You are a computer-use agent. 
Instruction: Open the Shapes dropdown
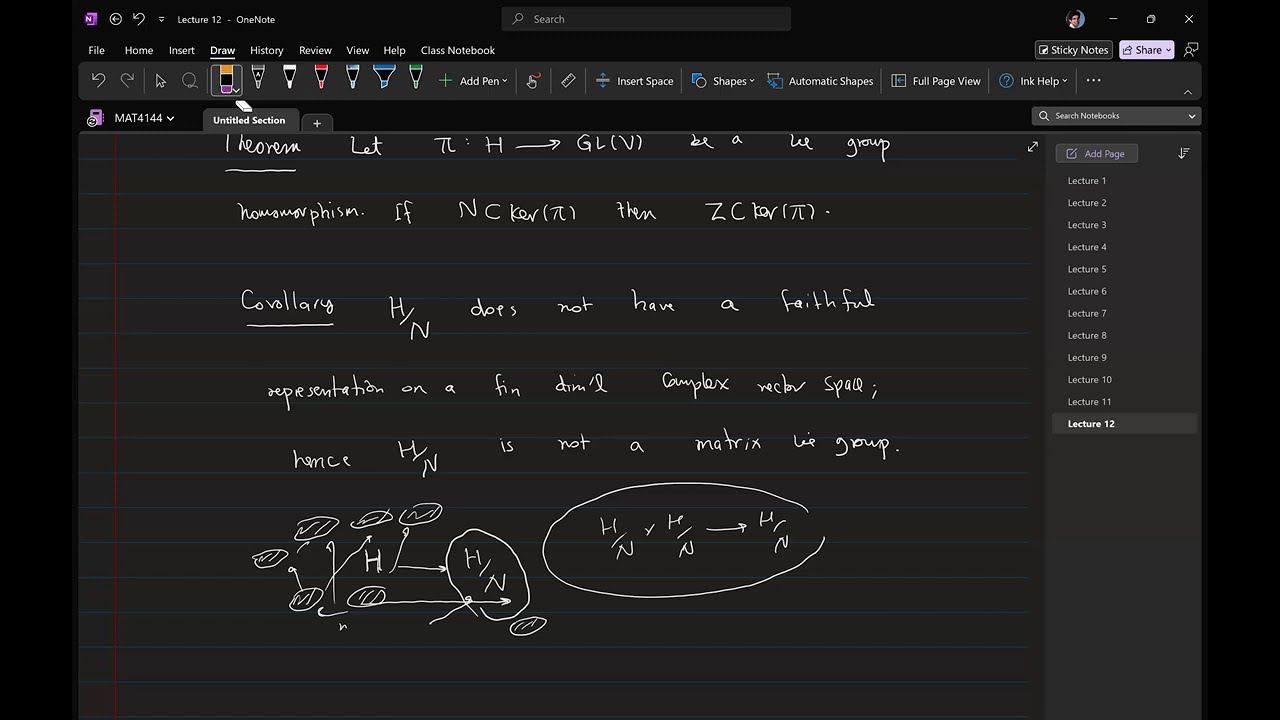(x=723, y=81)
